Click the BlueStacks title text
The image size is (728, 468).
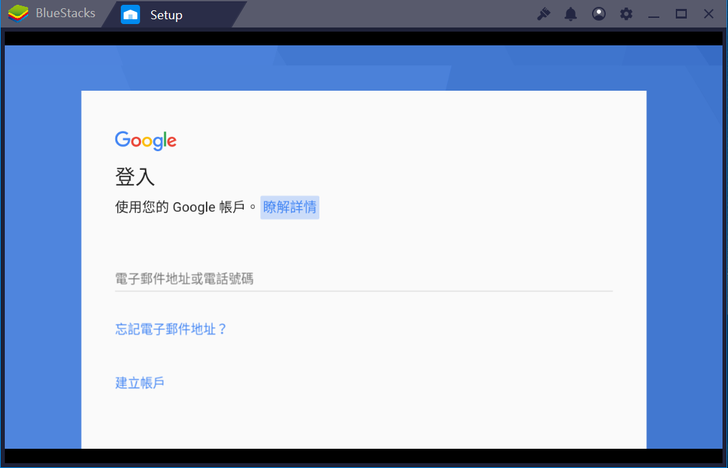coord(65,13)
